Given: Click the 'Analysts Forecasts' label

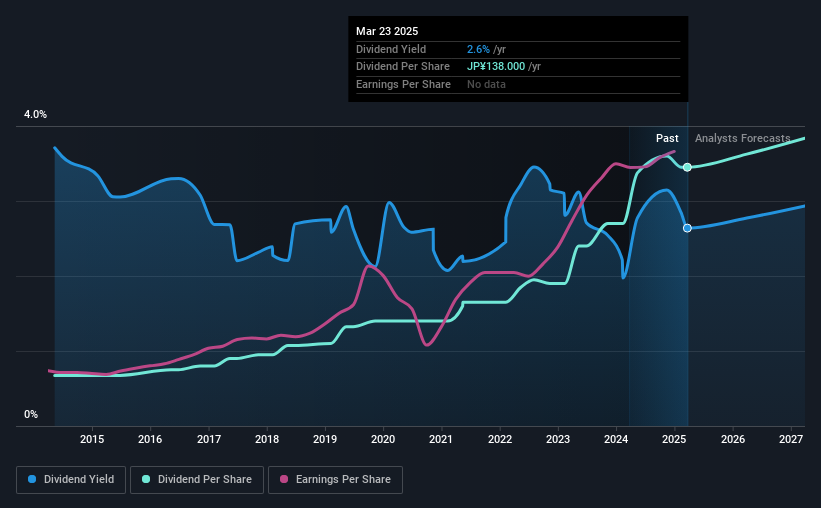Looking at the screenshot, I should [x=742, y=138].
